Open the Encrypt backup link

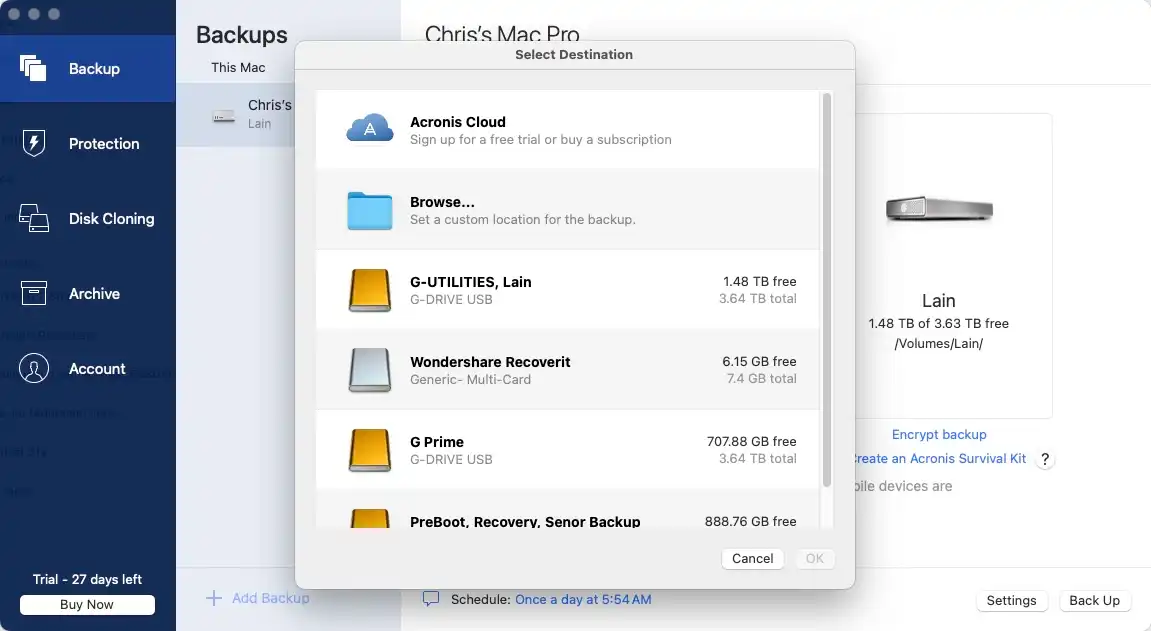(x=939, y=434)
